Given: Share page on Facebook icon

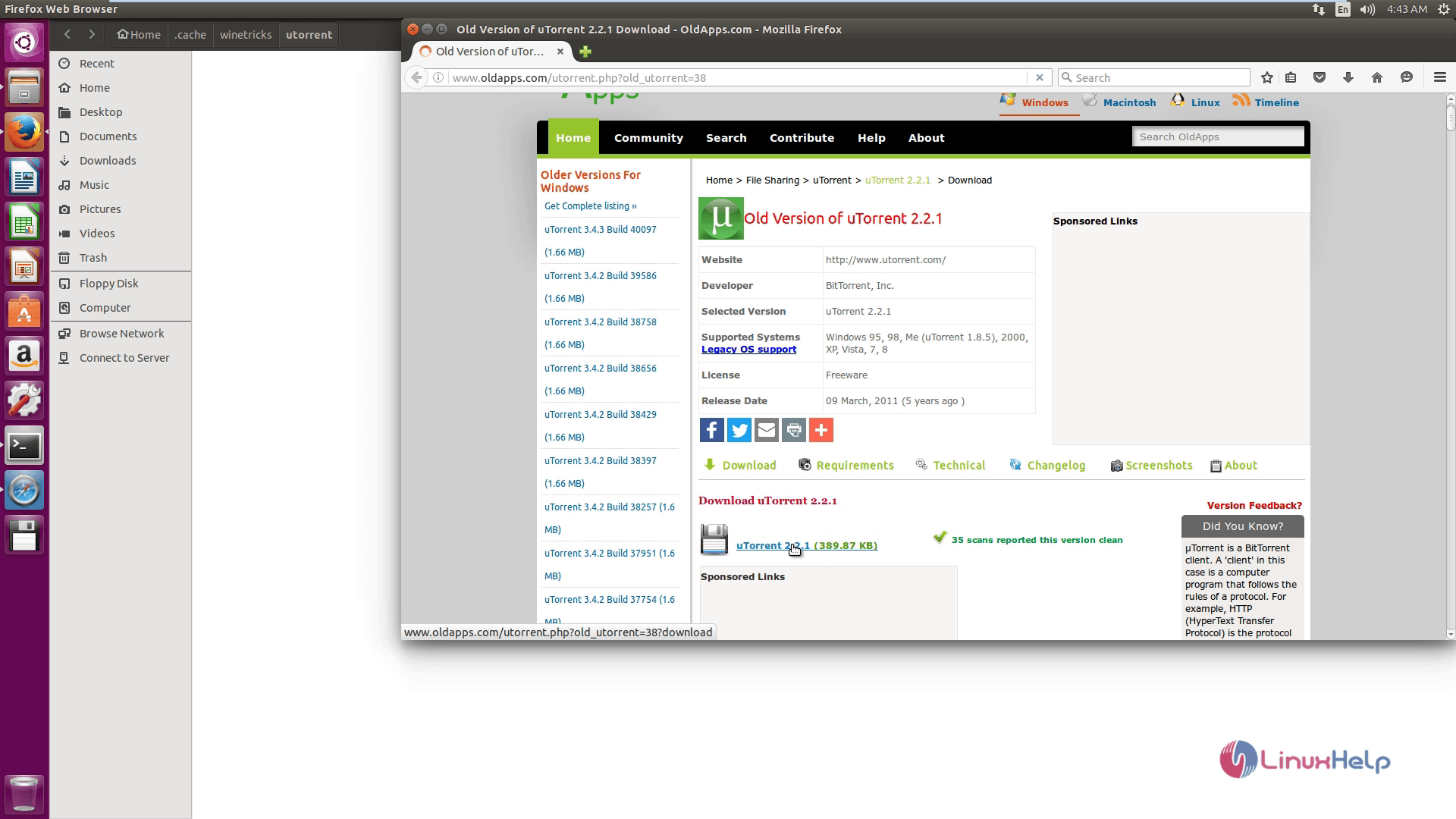Looking at the screenshot, I should coord(711,430).
